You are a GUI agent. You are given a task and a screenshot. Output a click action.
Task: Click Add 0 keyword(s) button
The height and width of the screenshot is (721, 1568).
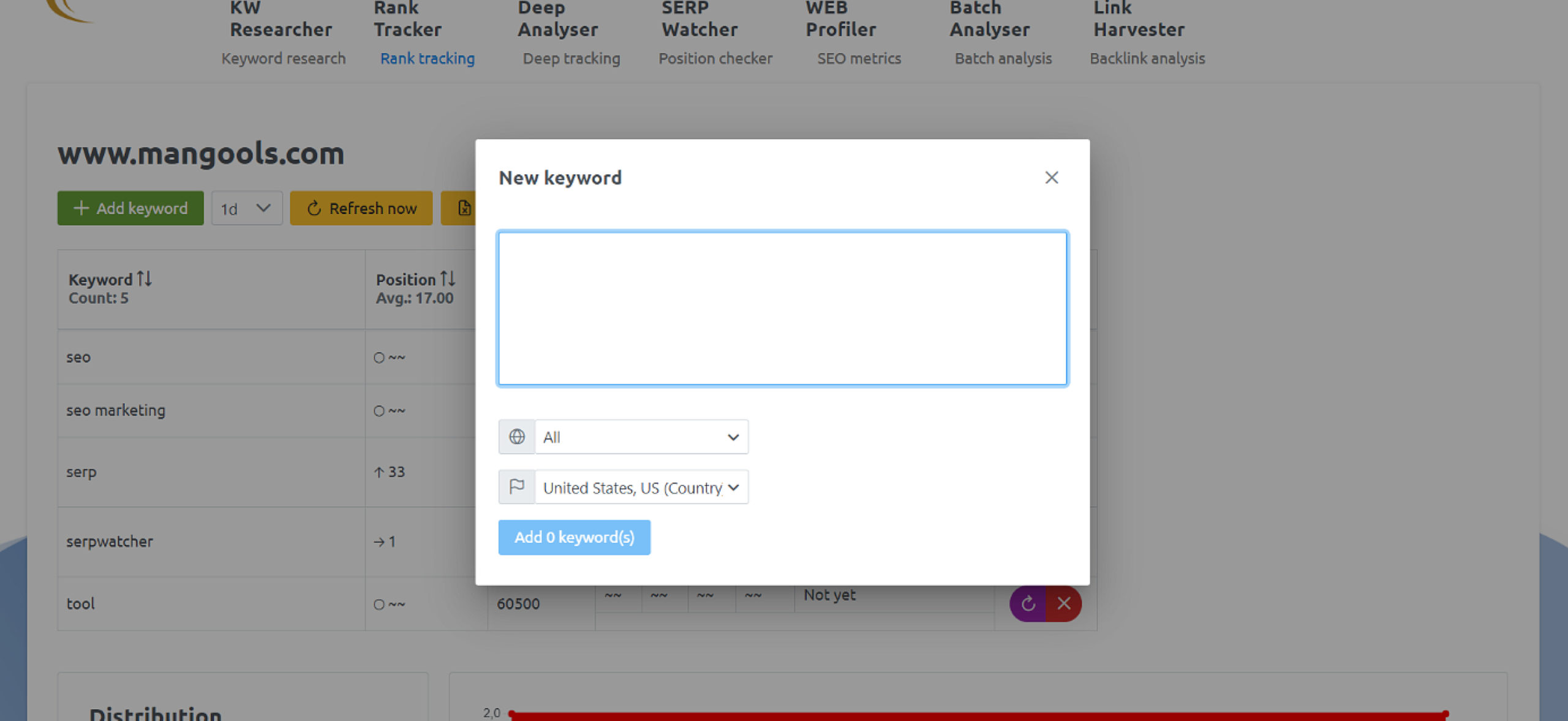click(574, 537)
